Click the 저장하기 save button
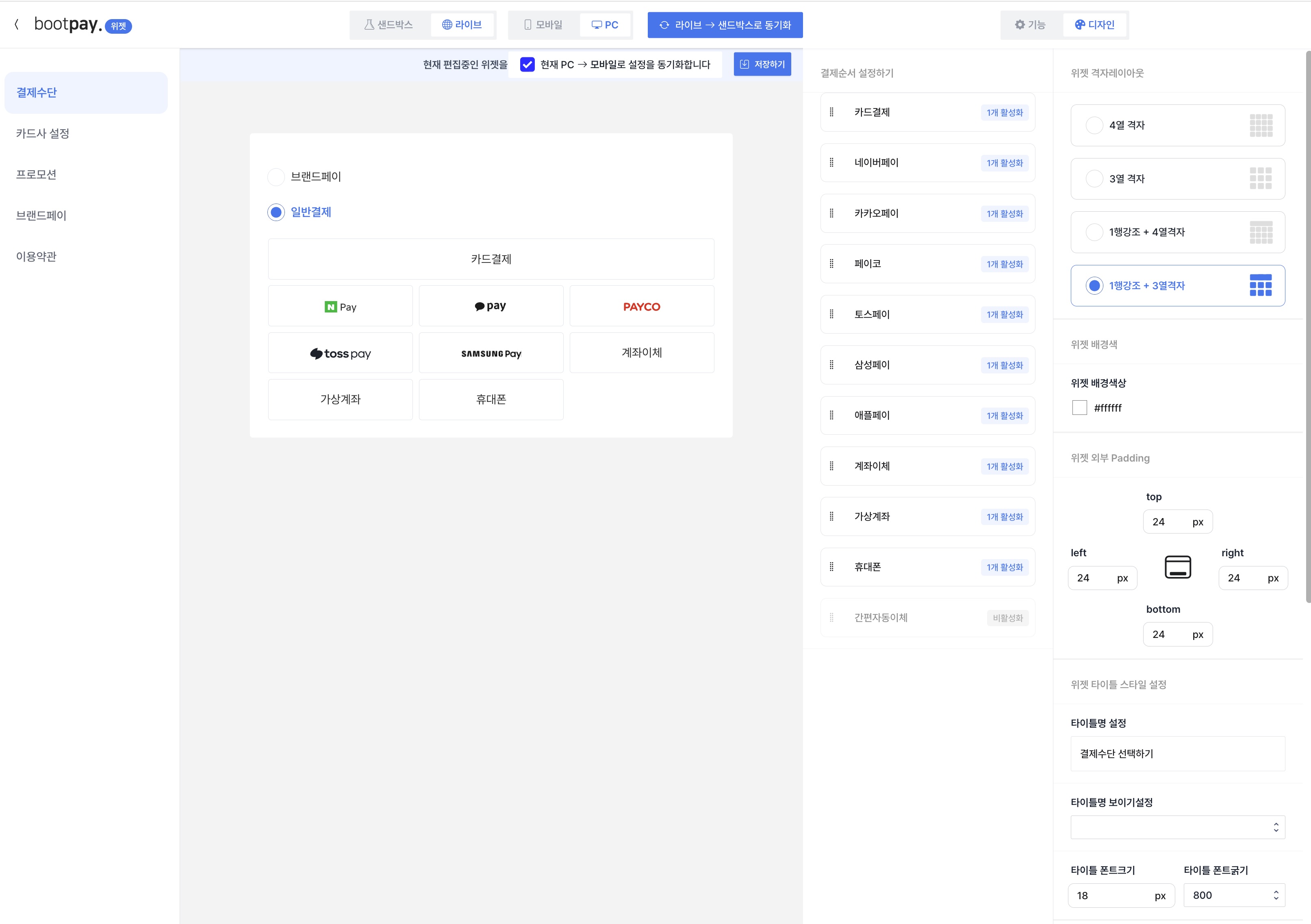The height and width of the screenshot is (924, 1311). tap(762, 65)
